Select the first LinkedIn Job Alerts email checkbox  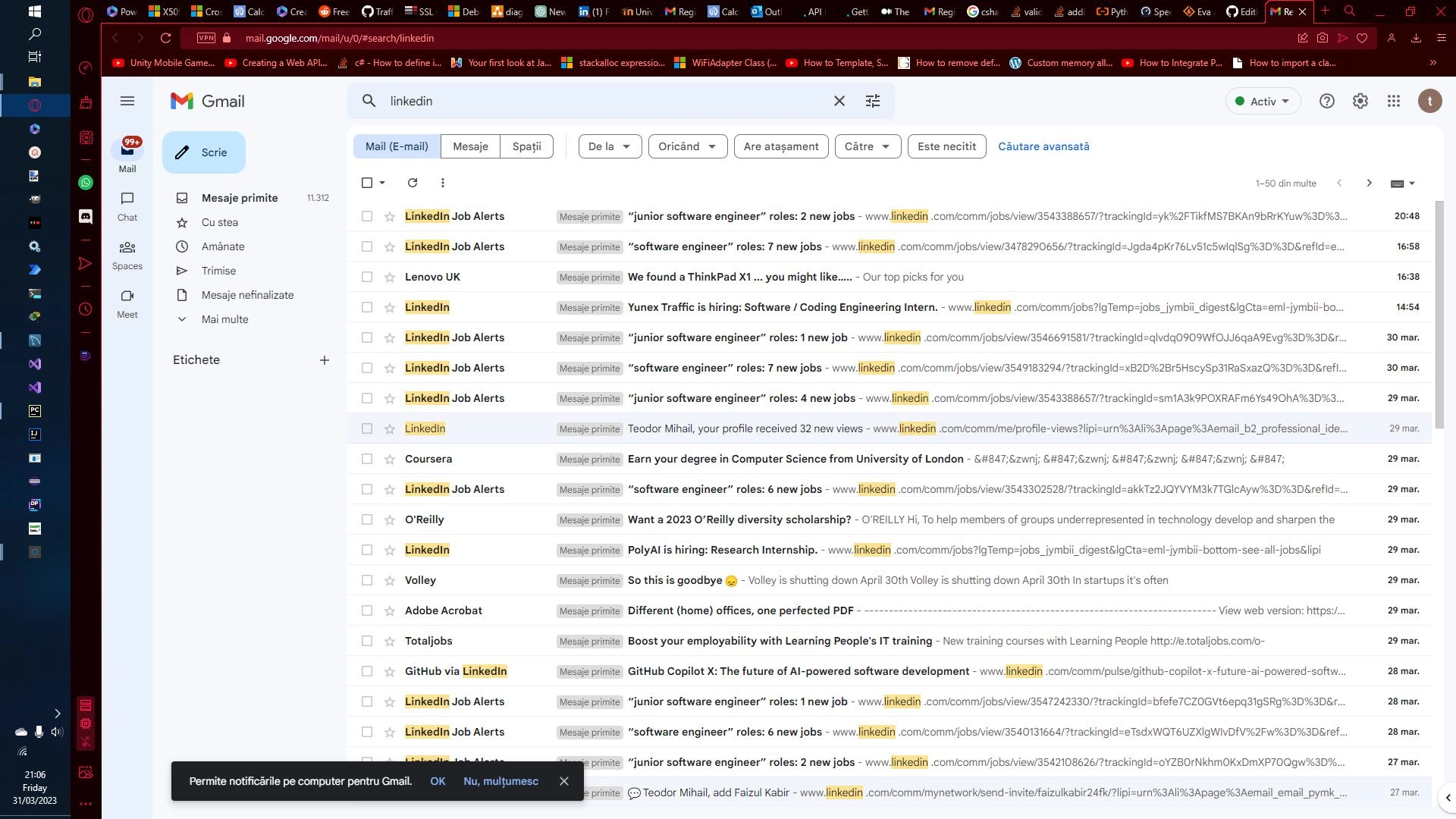(367, 216)
